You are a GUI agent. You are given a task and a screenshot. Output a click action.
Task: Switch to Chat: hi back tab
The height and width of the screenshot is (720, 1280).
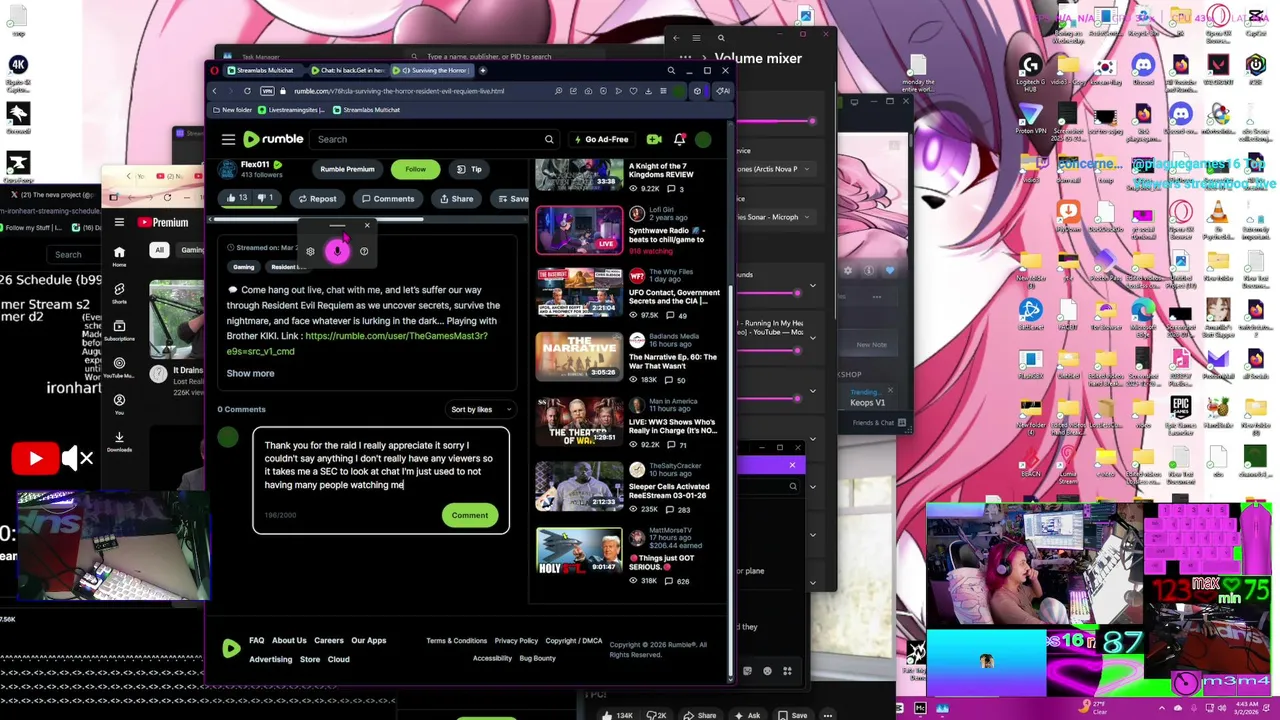[x=348, y=71]
